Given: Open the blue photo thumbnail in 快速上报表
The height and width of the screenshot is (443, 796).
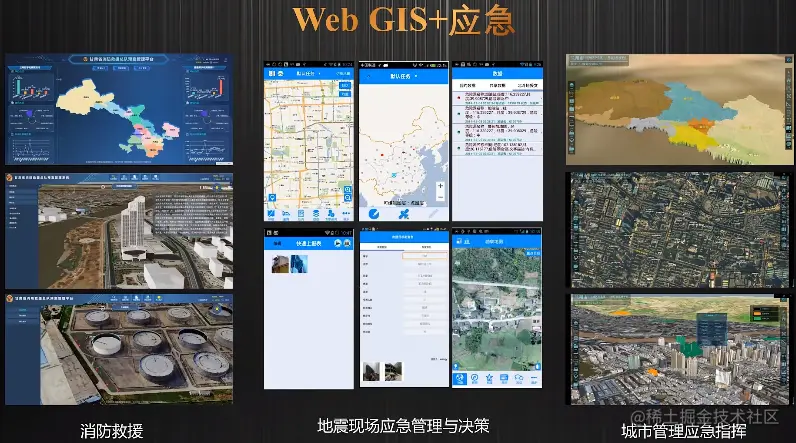Looking at the screenshot, I should point(299,264).
